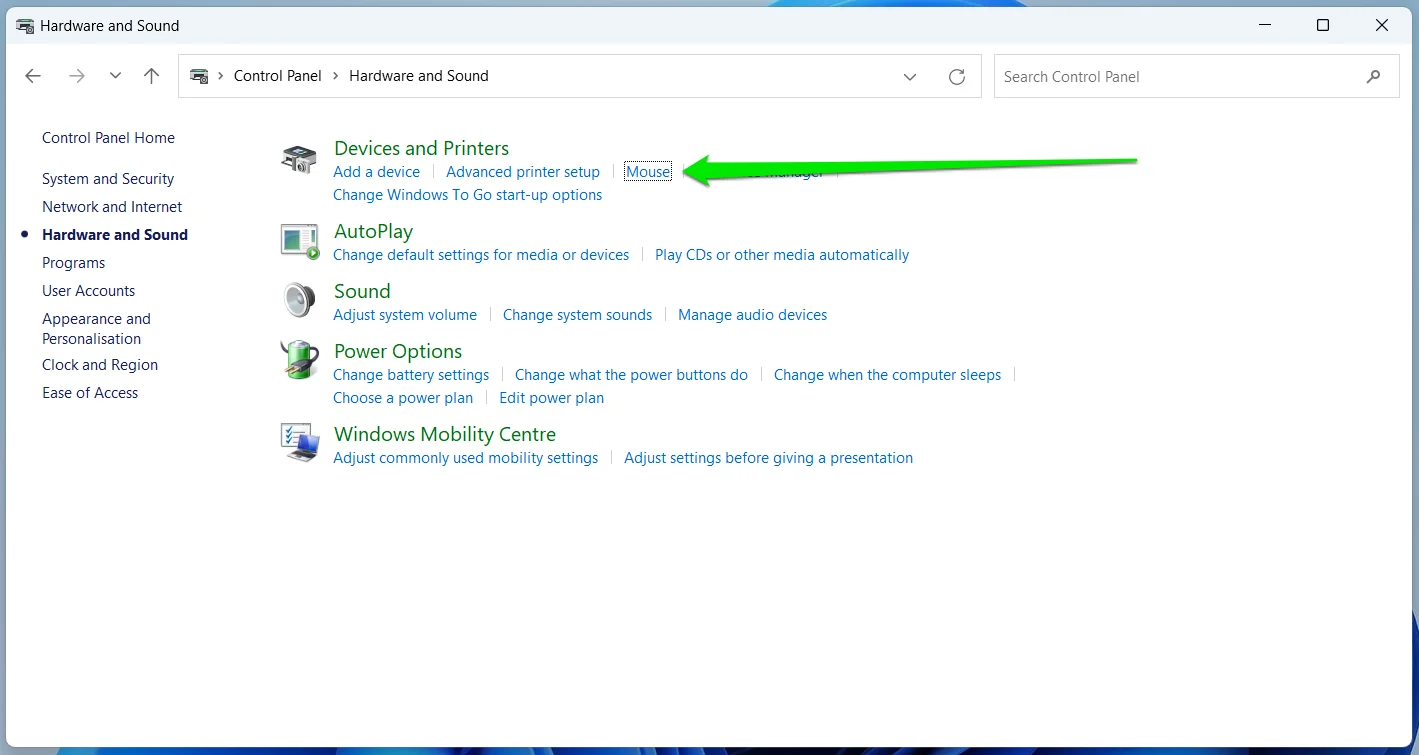Navigate to Control Panel via the breadcrumb

(x=277, y=75)
